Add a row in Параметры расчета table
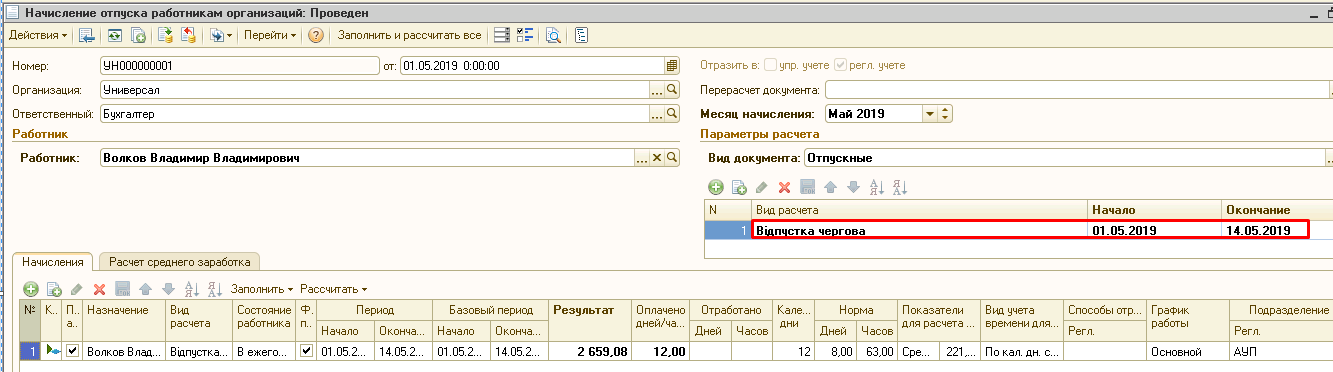The image size is (1333, 372). 715,187
